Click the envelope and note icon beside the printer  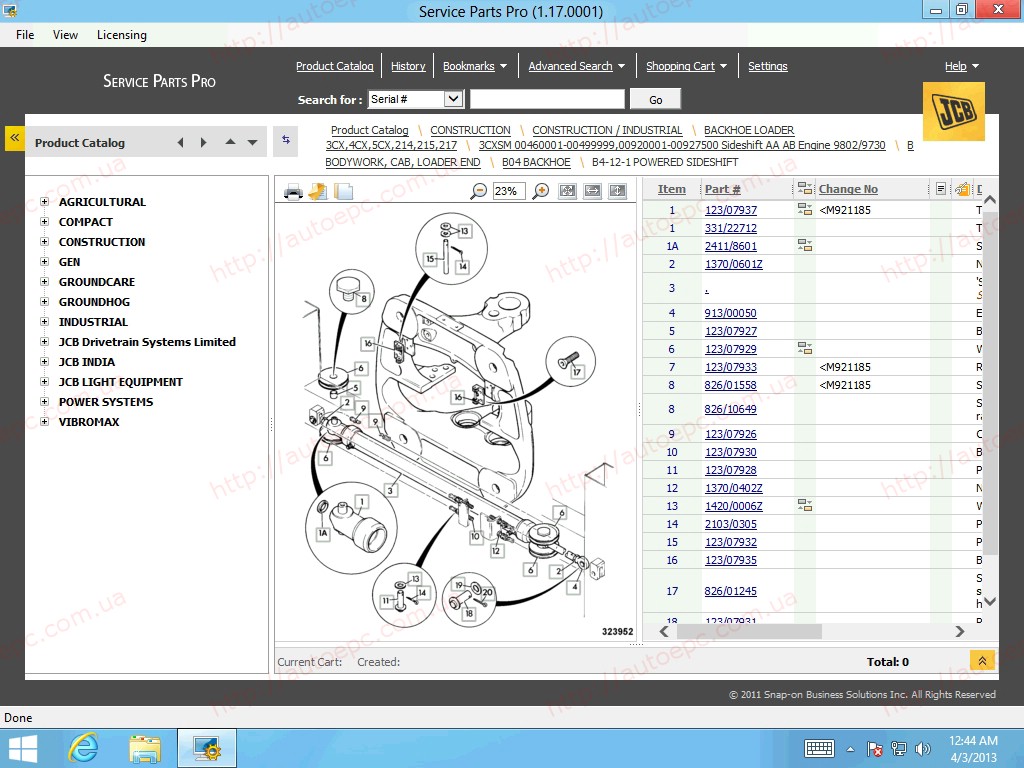[x=318, y=191]
